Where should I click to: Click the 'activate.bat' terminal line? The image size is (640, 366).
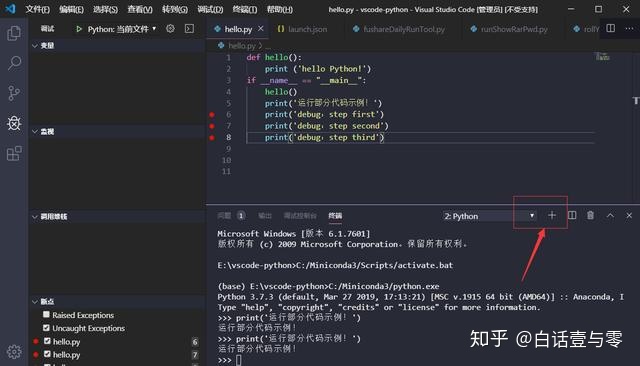pos(335,265)
